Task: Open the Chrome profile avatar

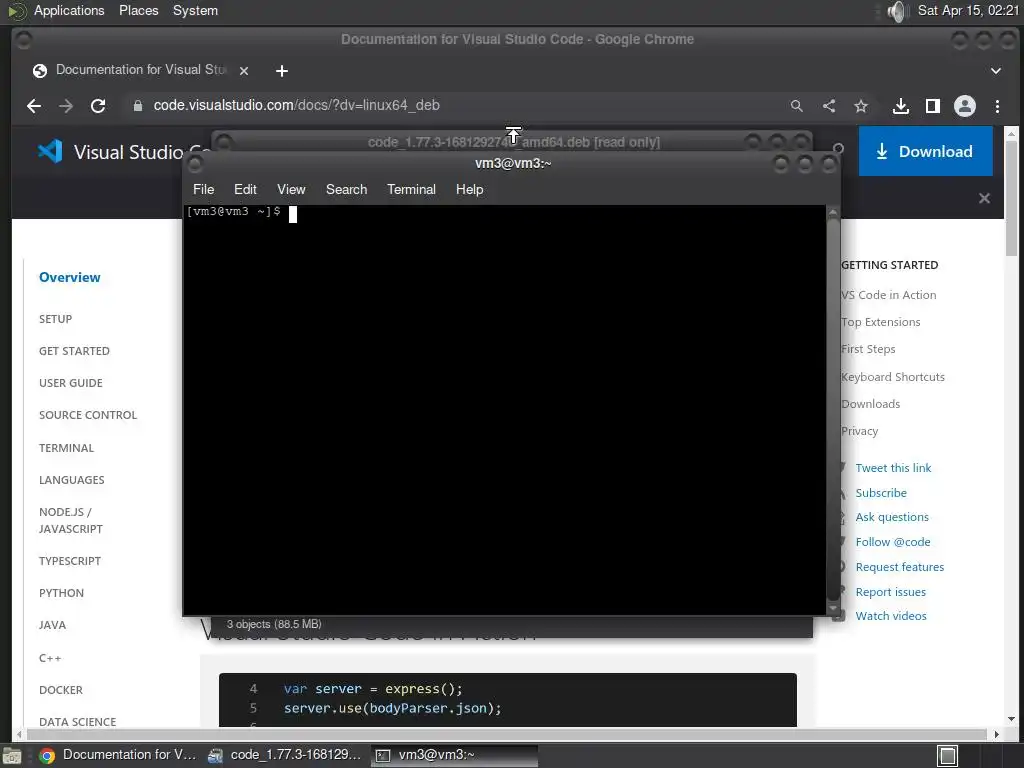Action: [x=965, y=106]
